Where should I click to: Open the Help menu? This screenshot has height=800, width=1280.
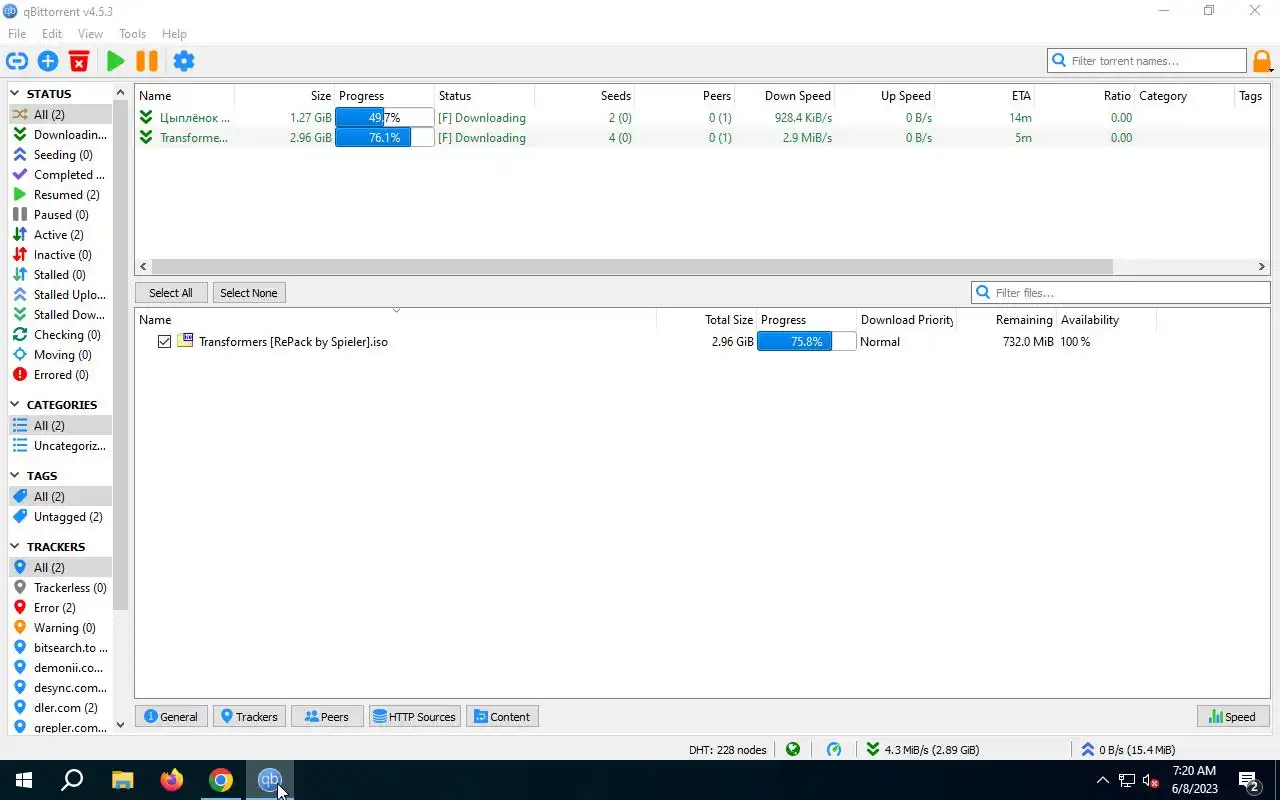coord(174,34)
